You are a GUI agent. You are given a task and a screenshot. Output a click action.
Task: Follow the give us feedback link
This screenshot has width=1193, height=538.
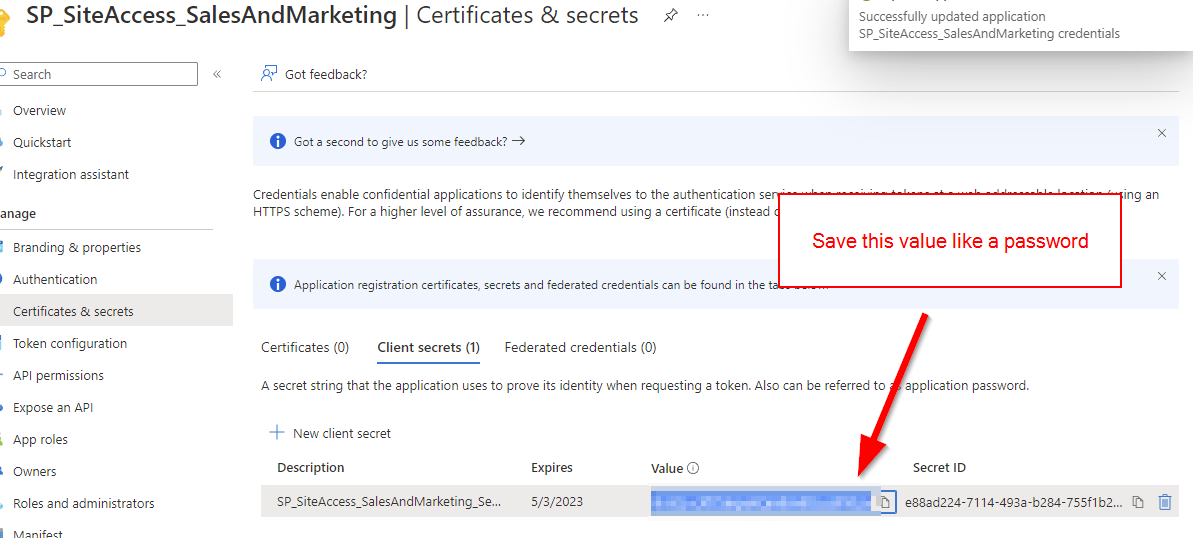pyautogui.click(x=409, y=142)
